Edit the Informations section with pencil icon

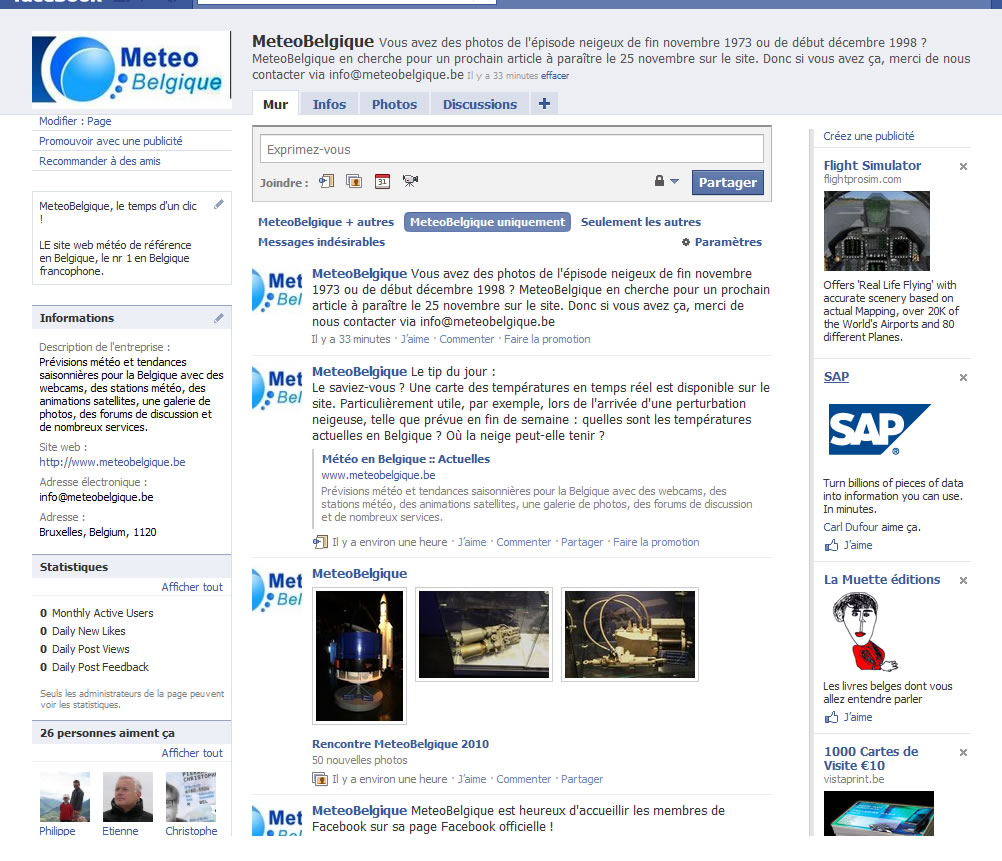point(219,318)
